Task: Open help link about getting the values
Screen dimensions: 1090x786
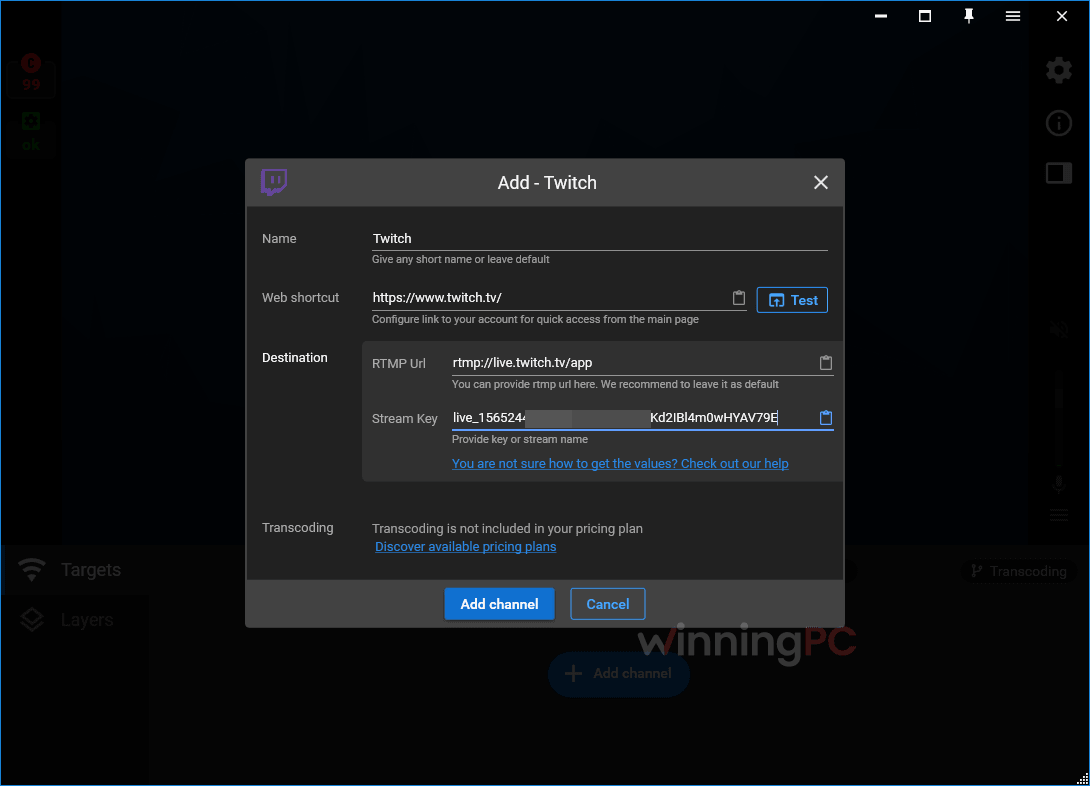Action: click(x=620, y=464)
